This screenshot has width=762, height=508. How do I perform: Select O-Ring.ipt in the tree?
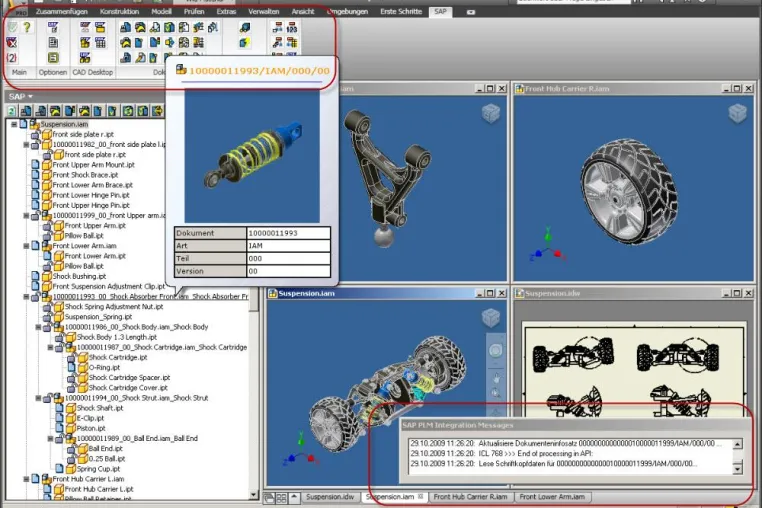click(104, 368)
